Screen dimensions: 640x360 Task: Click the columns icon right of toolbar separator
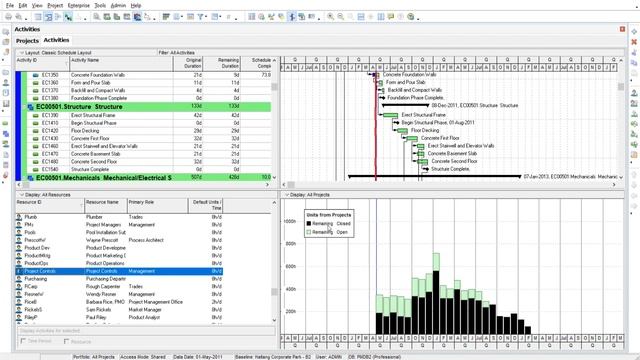click(251, 17)
